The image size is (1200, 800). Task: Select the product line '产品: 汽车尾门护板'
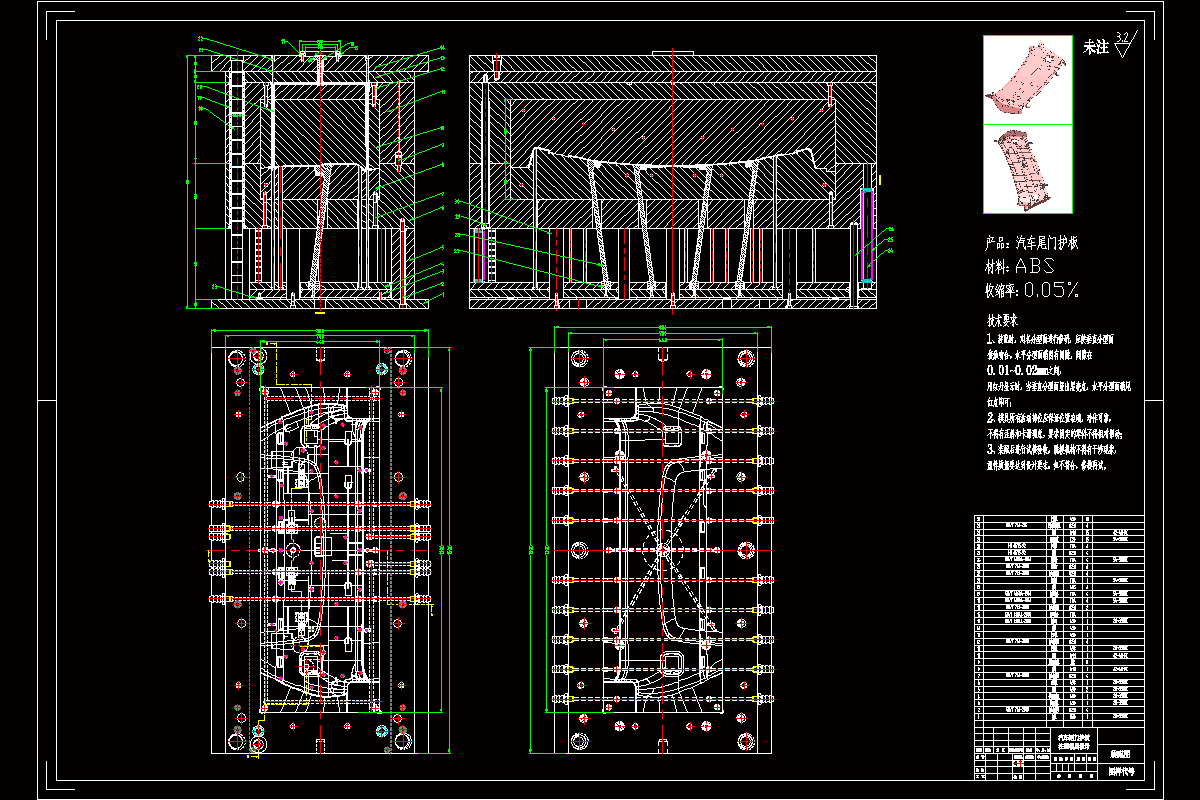click(x=1032, y=243)
